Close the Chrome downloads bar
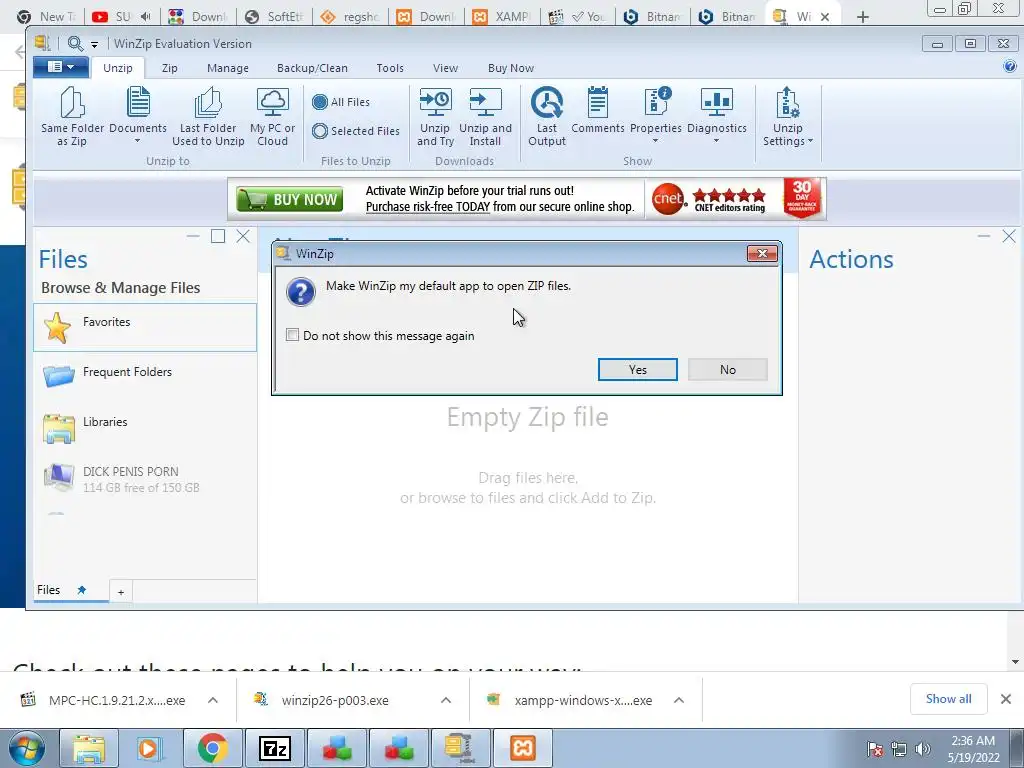 pos(1006,699)
